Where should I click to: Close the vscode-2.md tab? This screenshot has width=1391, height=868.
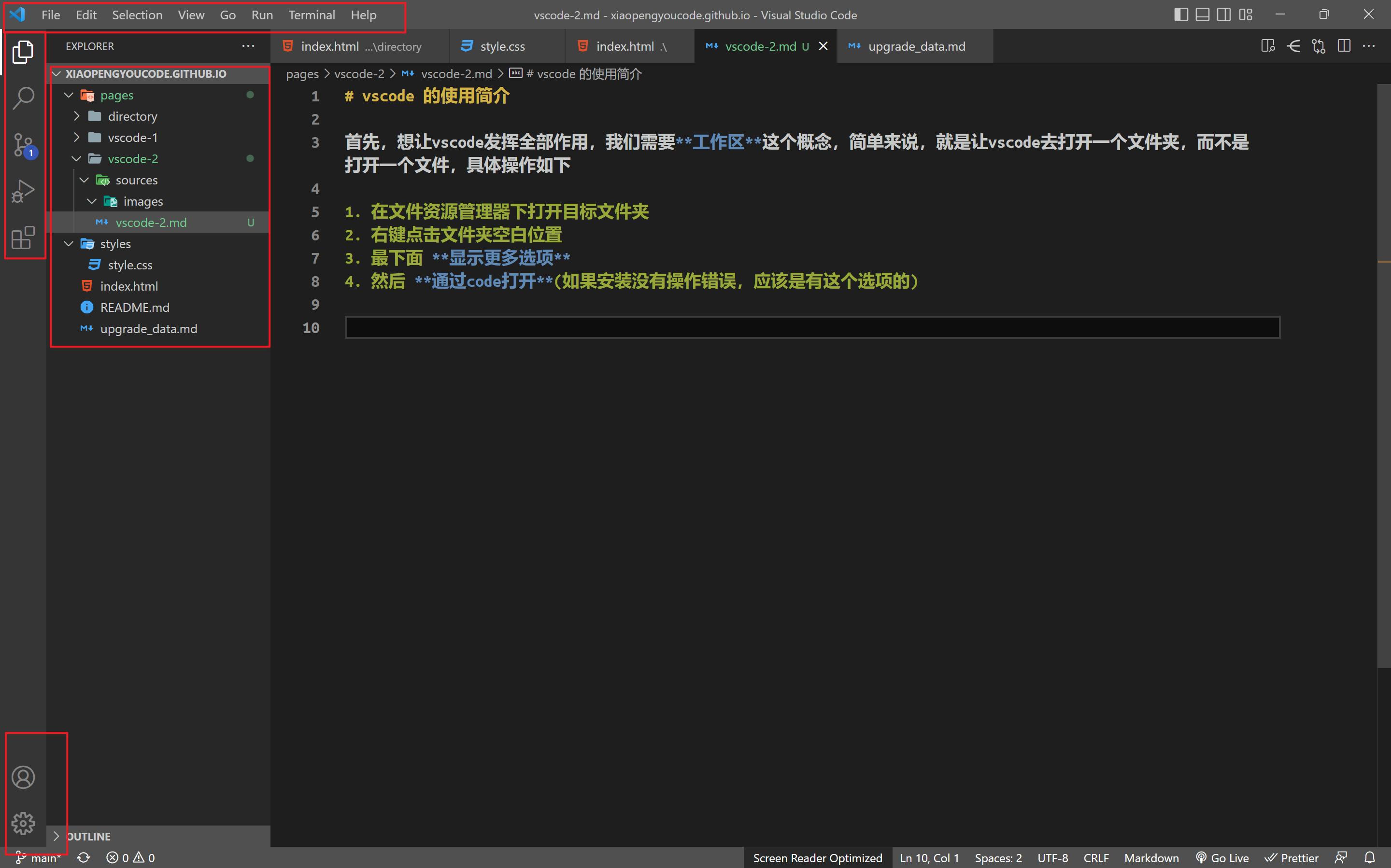pyautogui.click(x=823, y=46)
